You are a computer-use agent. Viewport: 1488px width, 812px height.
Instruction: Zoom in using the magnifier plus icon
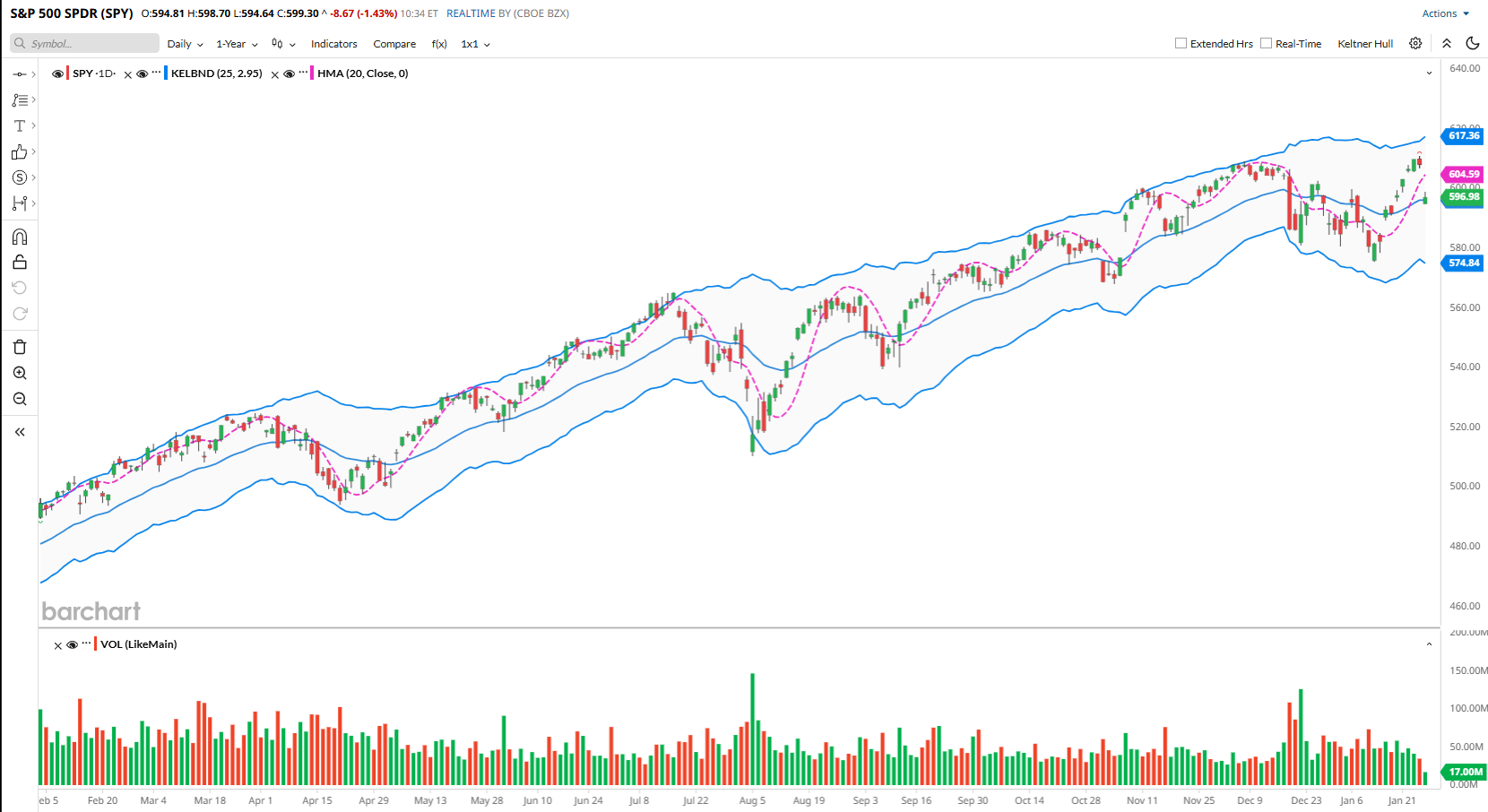[20, 373]
